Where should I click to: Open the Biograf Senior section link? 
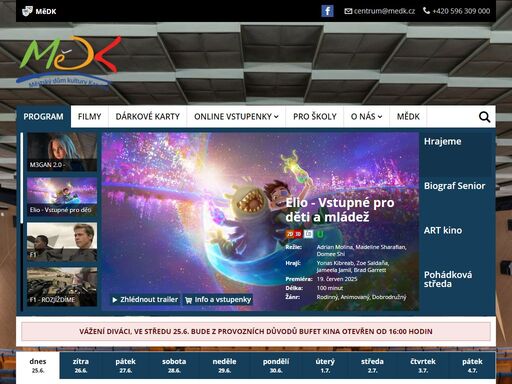[x=454, y=186]
